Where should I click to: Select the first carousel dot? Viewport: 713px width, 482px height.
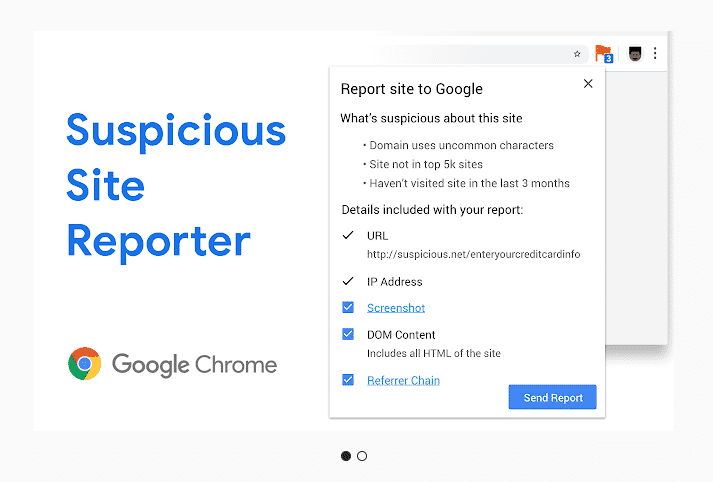click(346, 456)
